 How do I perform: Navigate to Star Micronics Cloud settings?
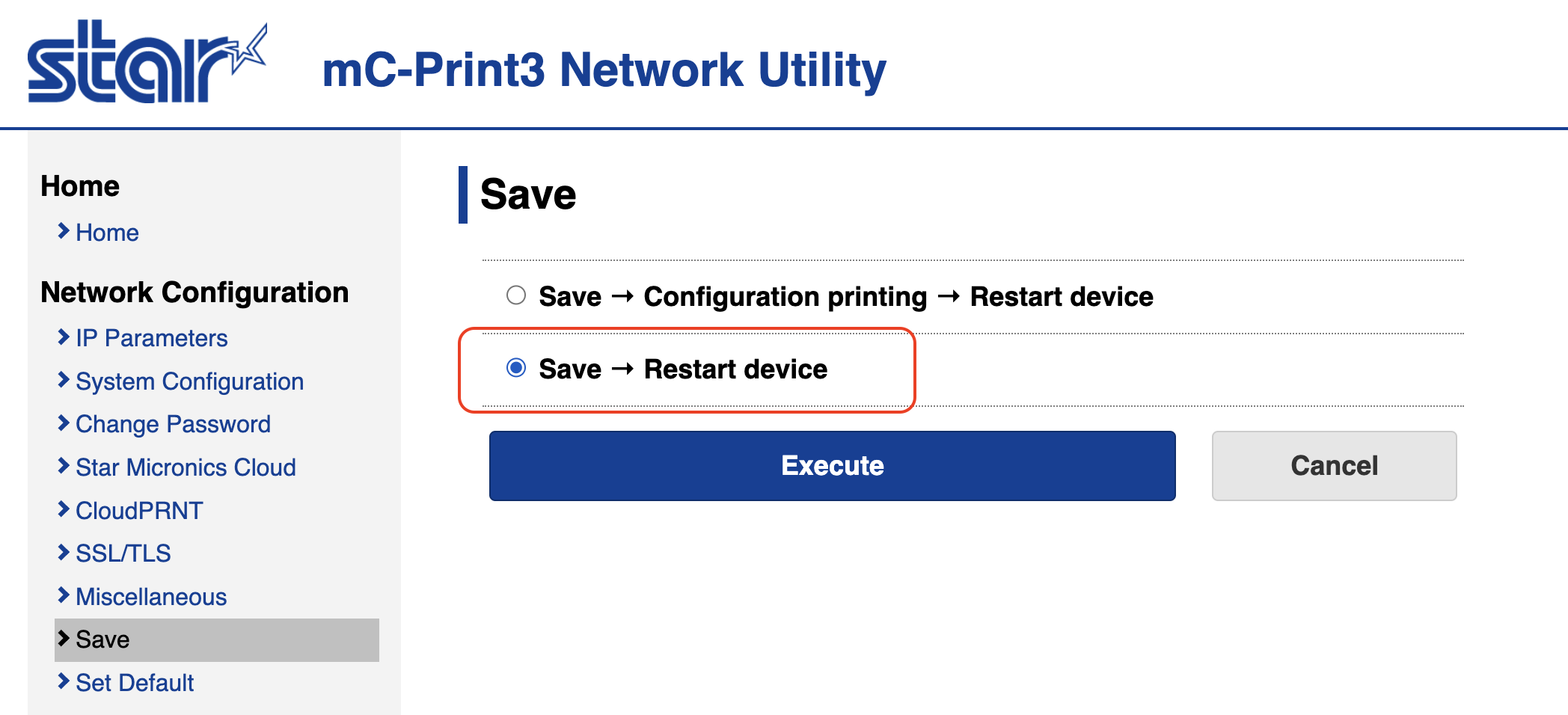tap(186, 467)
